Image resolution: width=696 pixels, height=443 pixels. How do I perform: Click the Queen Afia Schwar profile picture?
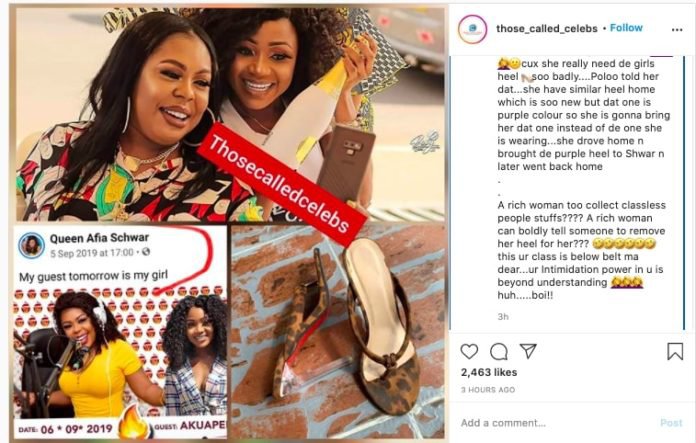(32, 245)
